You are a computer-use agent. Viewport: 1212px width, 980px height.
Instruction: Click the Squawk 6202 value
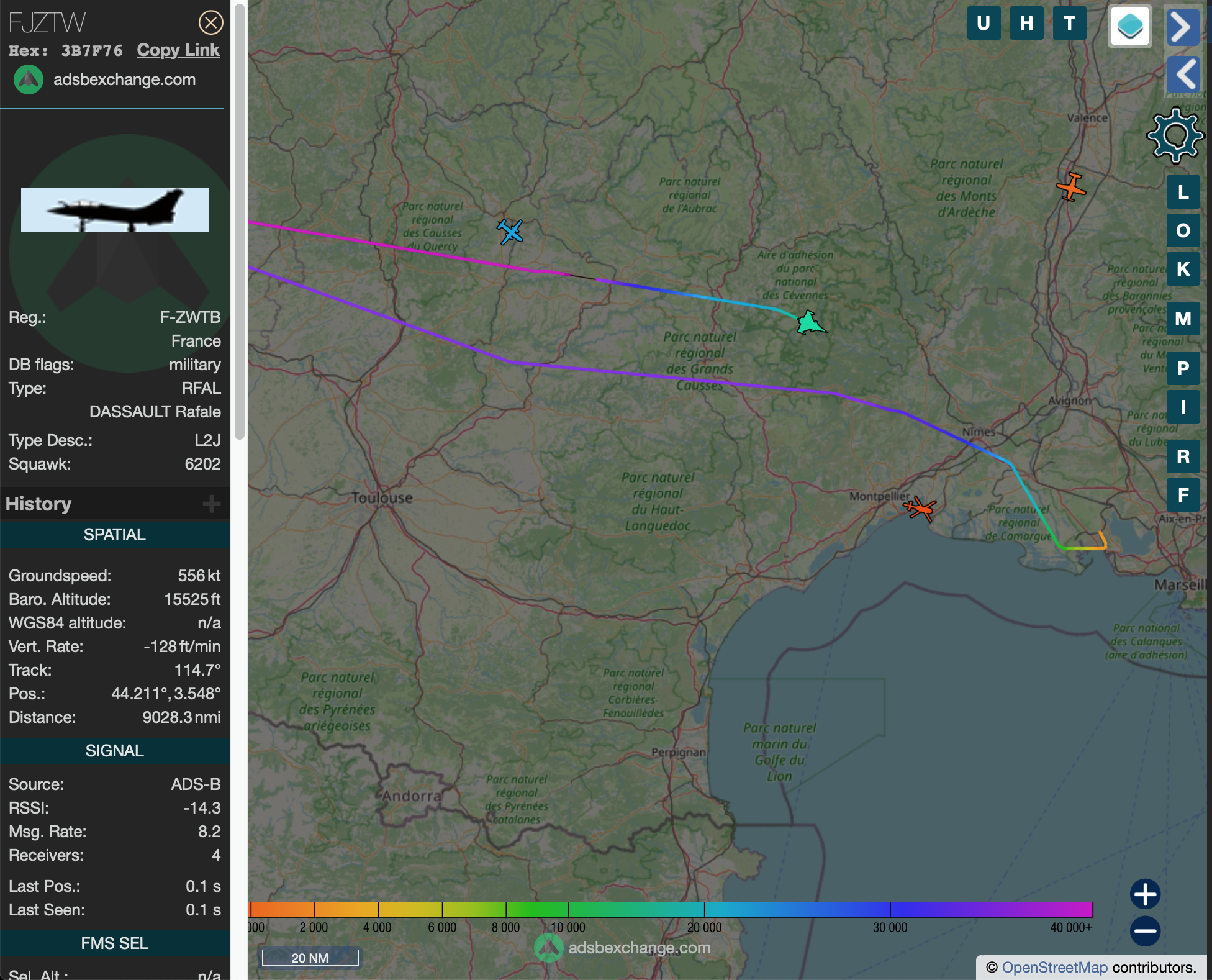202,464
